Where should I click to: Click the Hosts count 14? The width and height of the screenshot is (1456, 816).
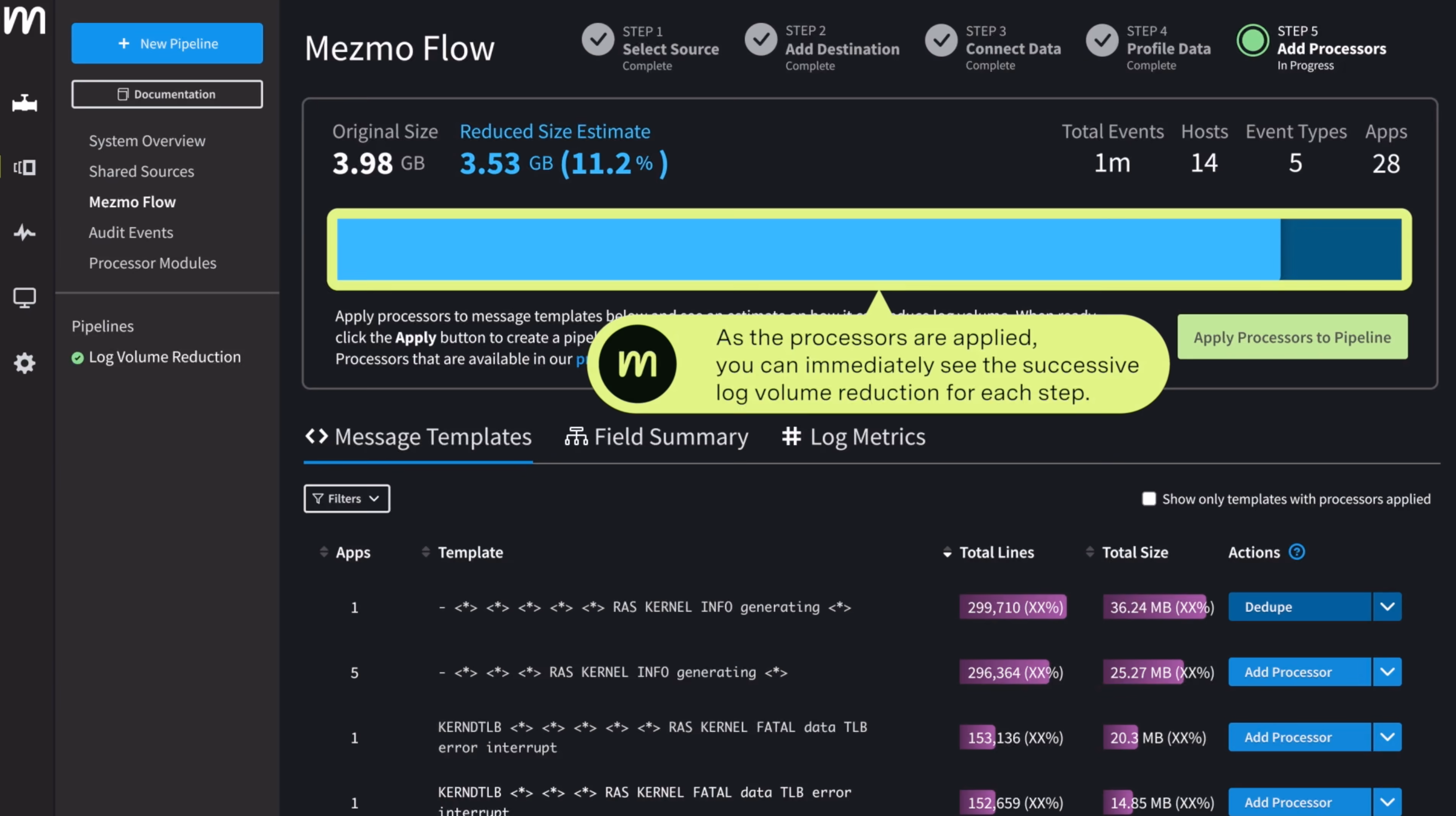1204,163
